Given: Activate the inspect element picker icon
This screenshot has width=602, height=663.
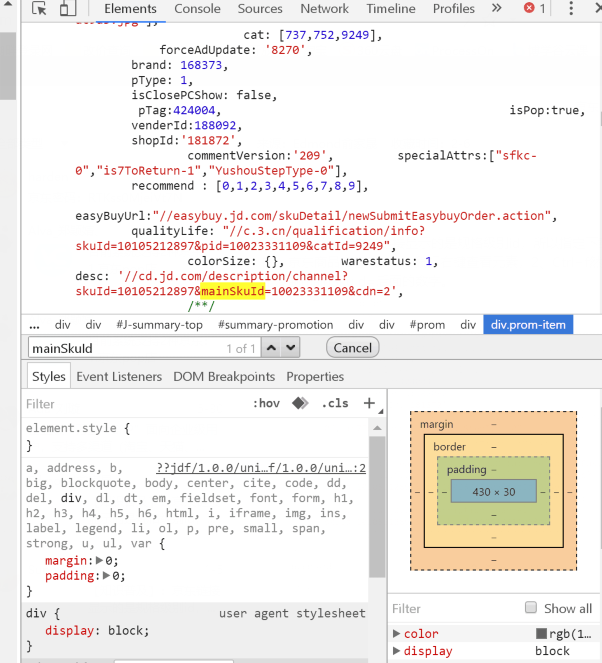Looking at the screenshot, I should [39, 8].
